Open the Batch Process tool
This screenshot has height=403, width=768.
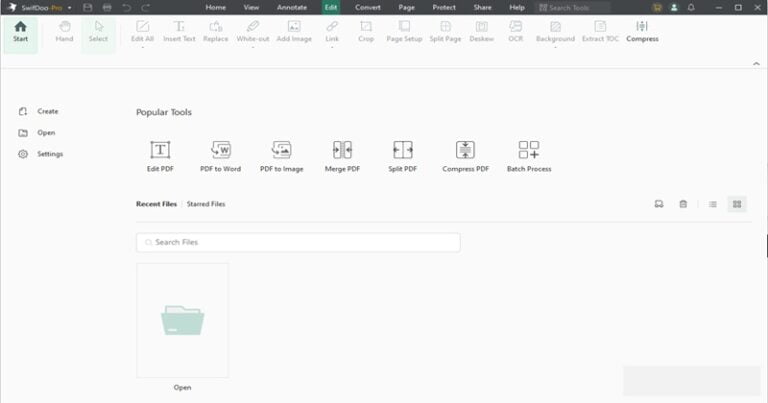coord(529,156)
